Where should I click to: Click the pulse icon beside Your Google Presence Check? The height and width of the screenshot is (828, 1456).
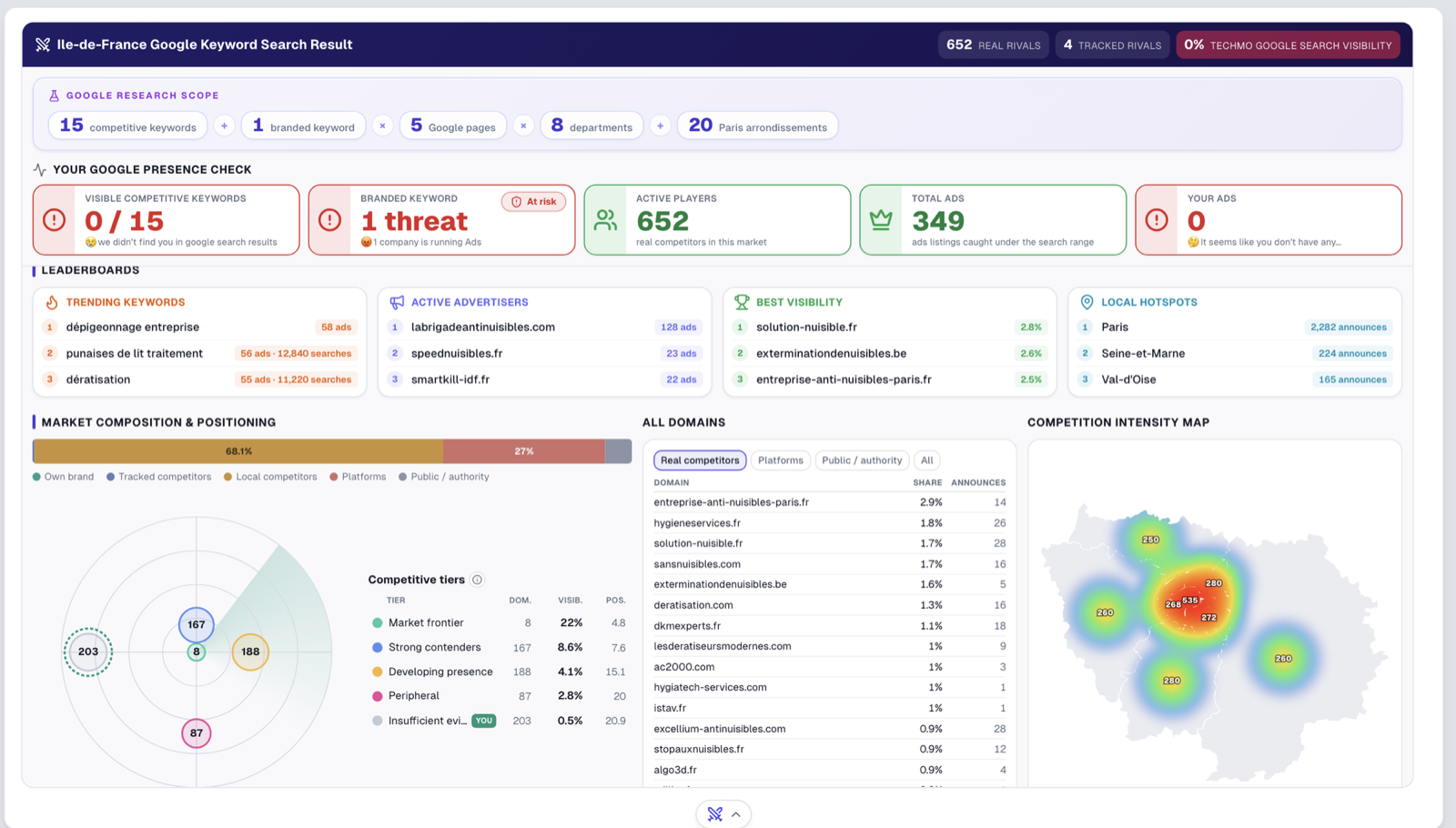point(40,169)
